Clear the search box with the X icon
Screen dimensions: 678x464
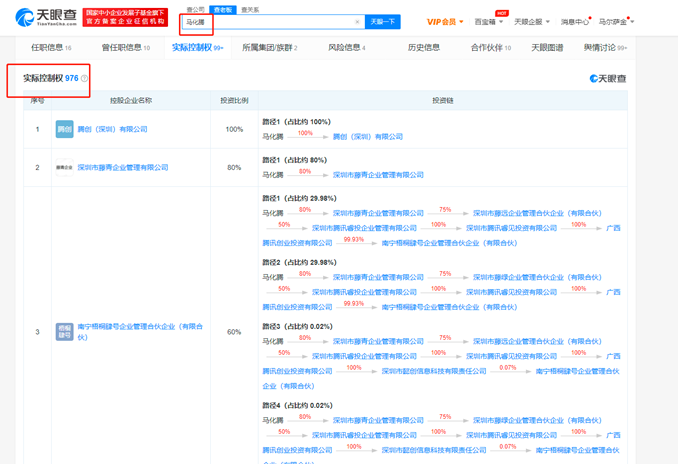[x=357, y=22]
